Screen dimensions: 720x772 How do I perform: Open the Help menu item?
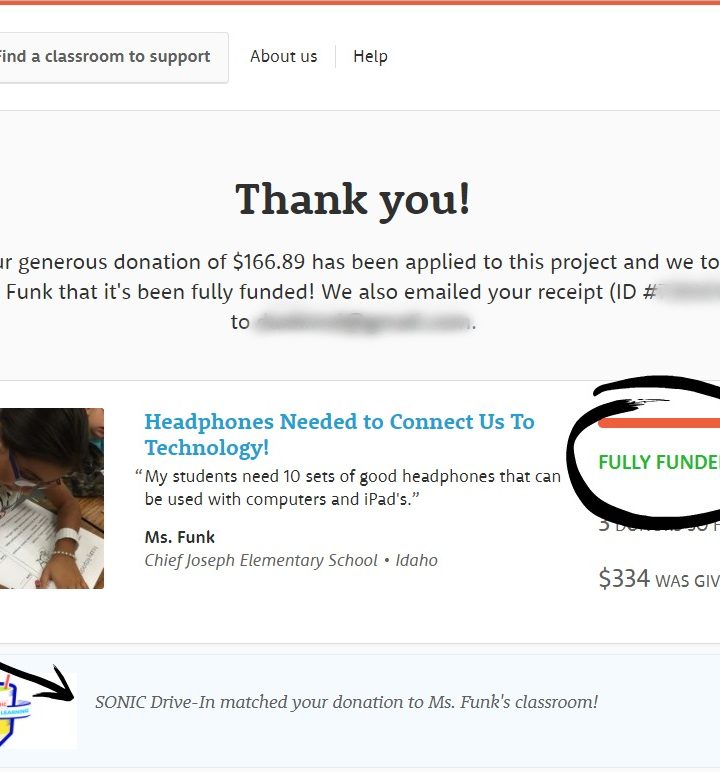click(370, 57)
